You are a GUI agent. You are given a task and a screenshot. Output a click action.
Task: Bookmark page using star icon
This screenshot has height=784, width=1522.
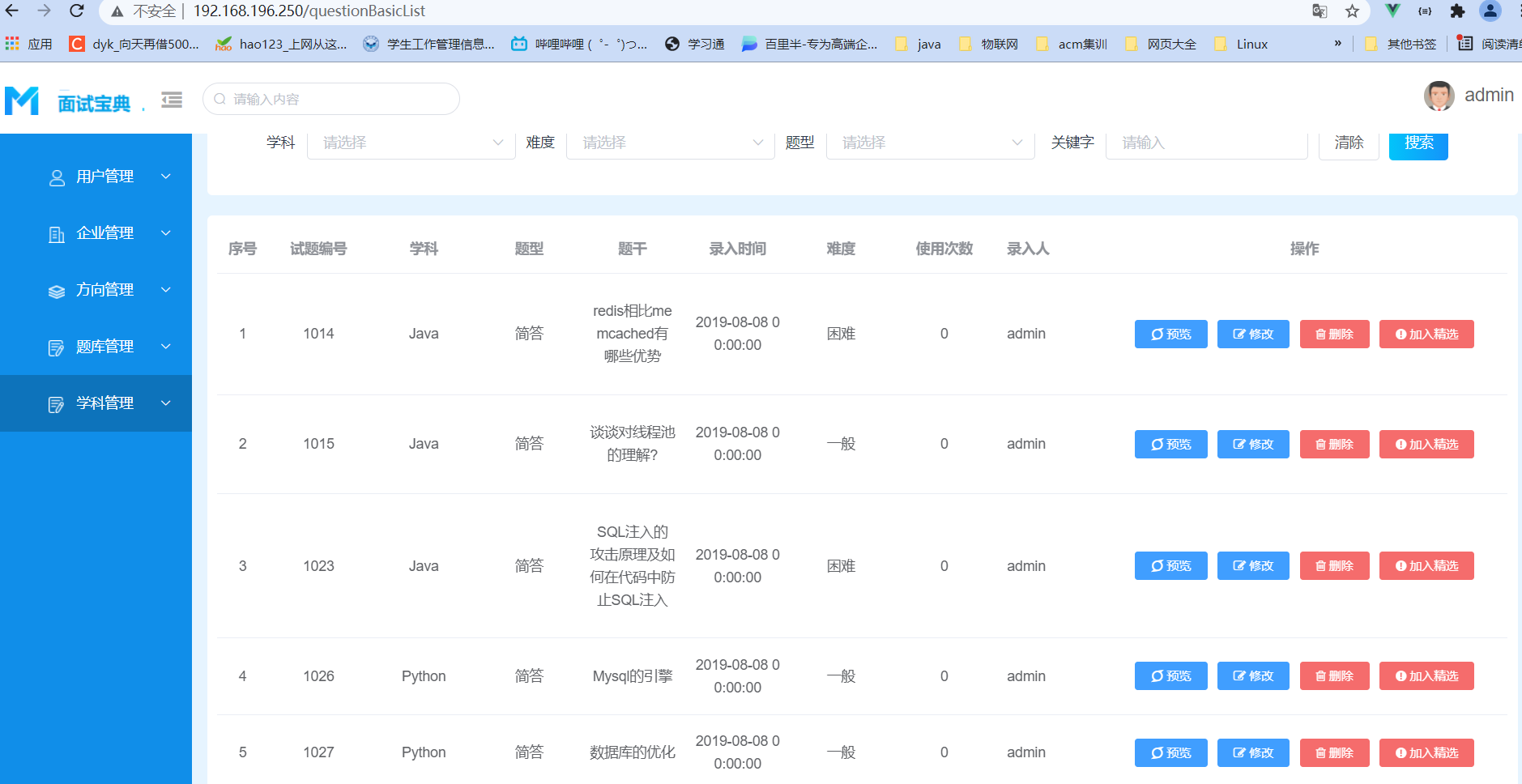[x=1352, y=11]
